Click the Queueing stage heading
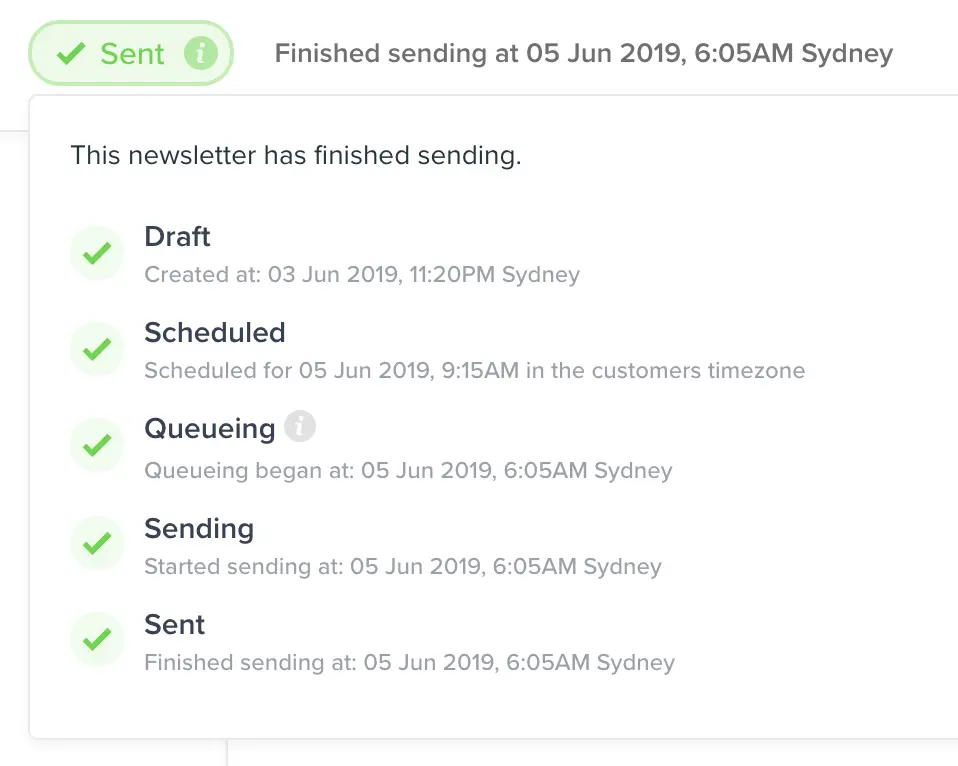The image size is (958, 766). [209, 429]
